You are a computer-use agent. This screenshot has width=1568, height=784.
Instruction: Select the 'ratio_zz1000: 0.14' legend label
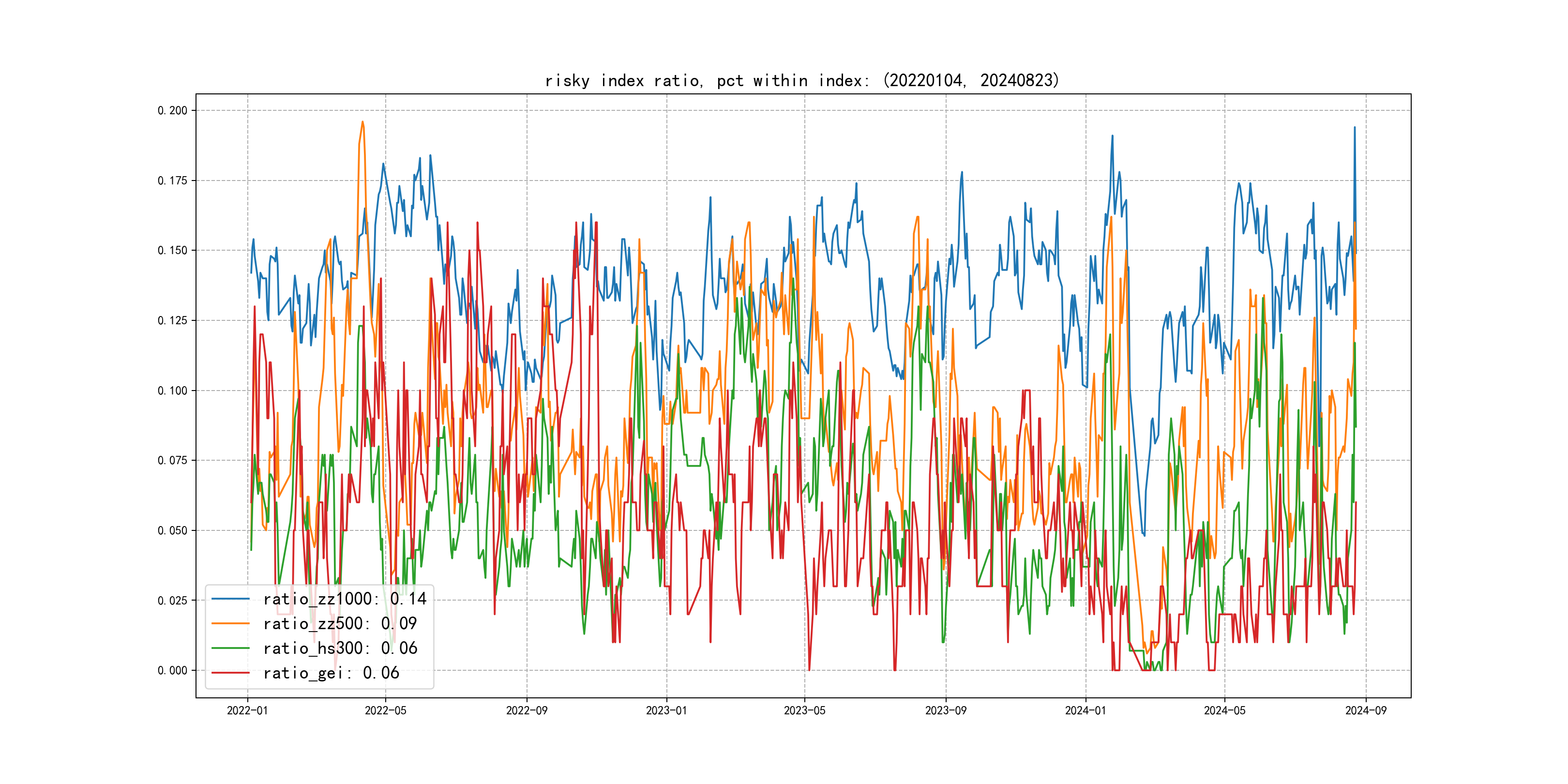[x=345, y=599]
